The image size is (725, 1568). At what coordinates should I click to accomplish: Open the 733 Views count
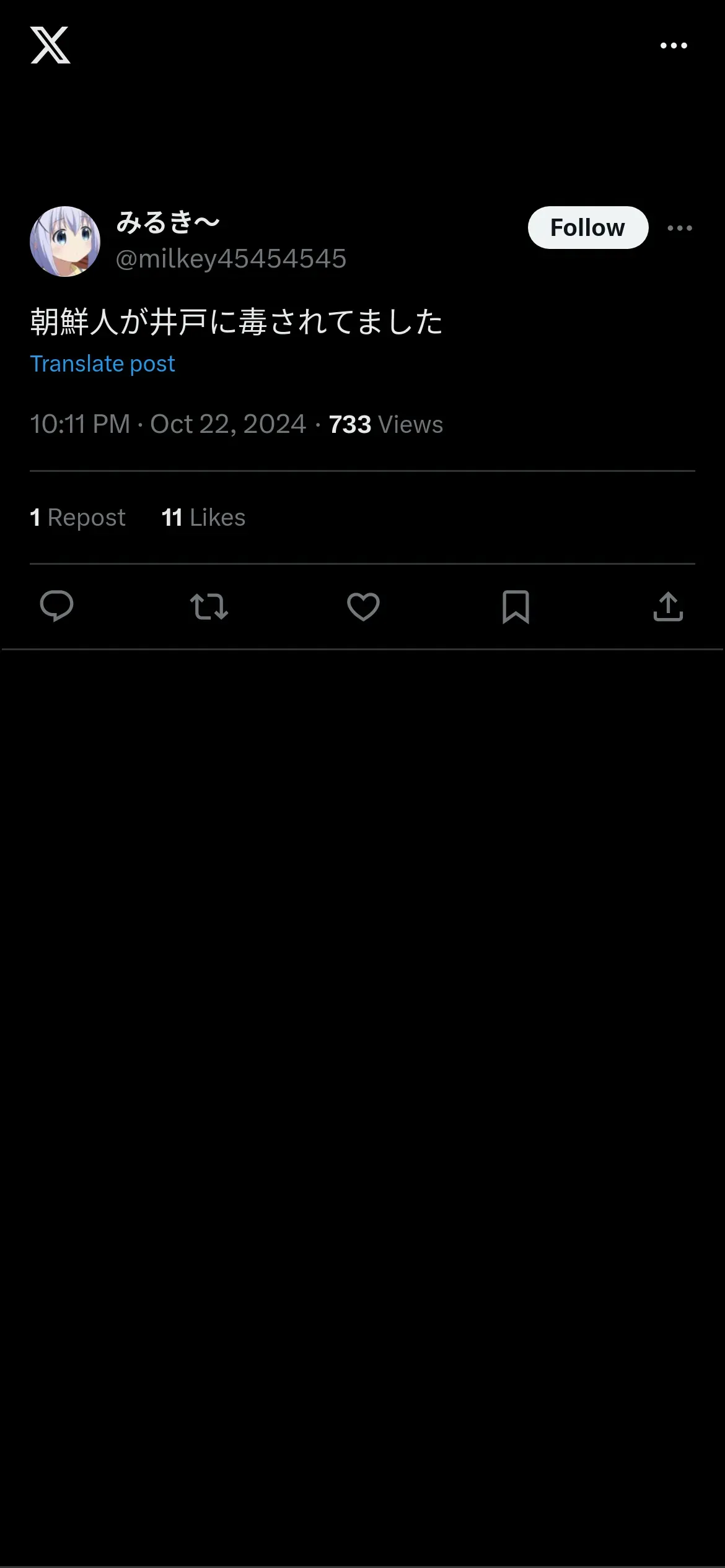tap(385, 425)
